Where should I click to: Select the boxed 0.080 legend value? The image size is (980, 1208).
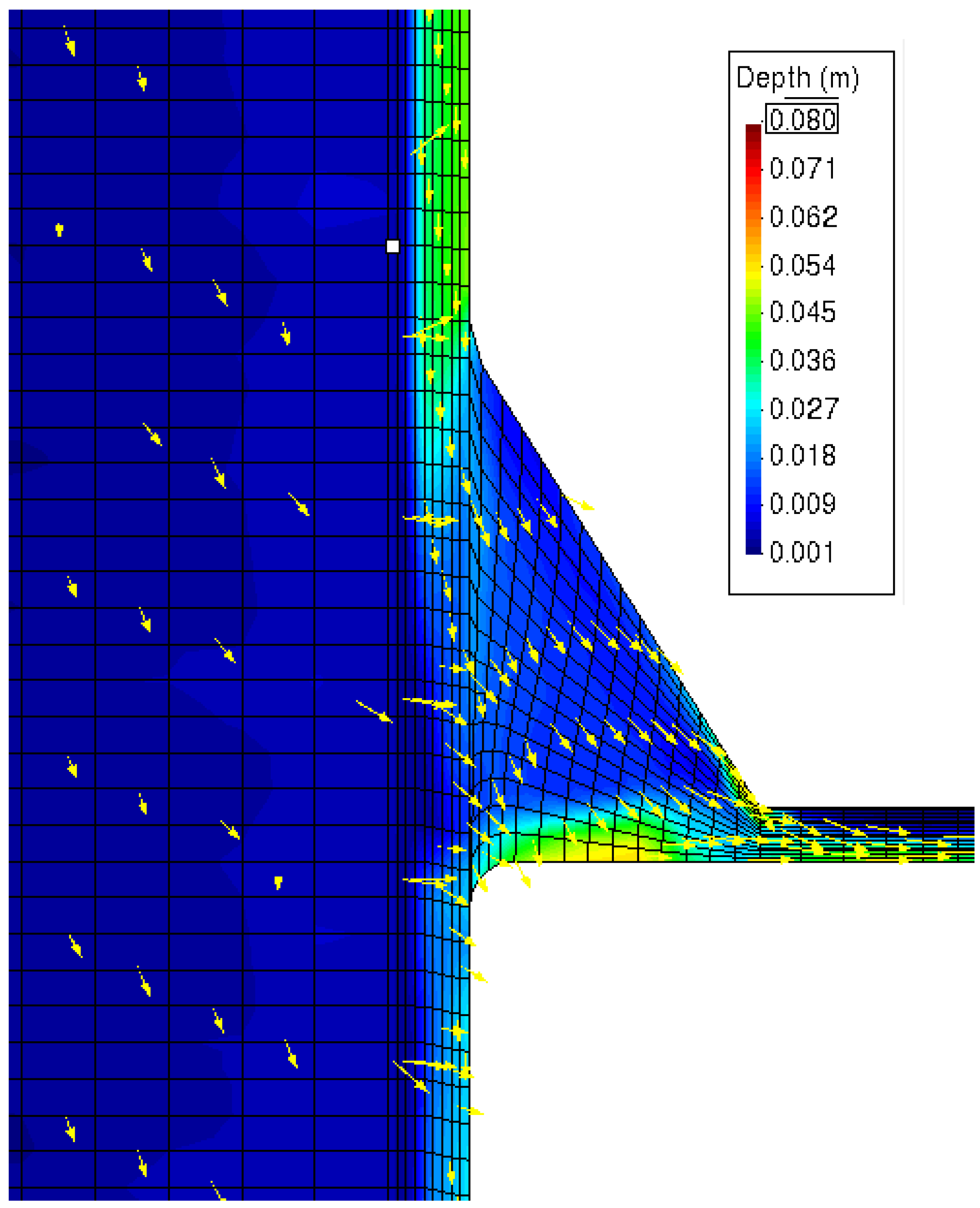coord(802,119)
